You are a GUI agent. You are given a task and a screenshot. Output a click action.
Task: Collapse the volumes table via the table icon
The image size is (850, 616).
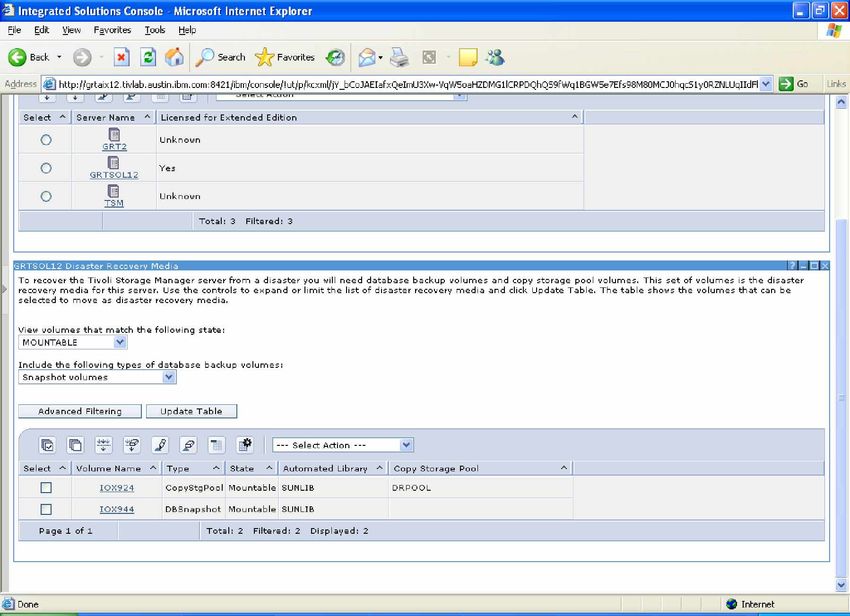click(216, 445)
